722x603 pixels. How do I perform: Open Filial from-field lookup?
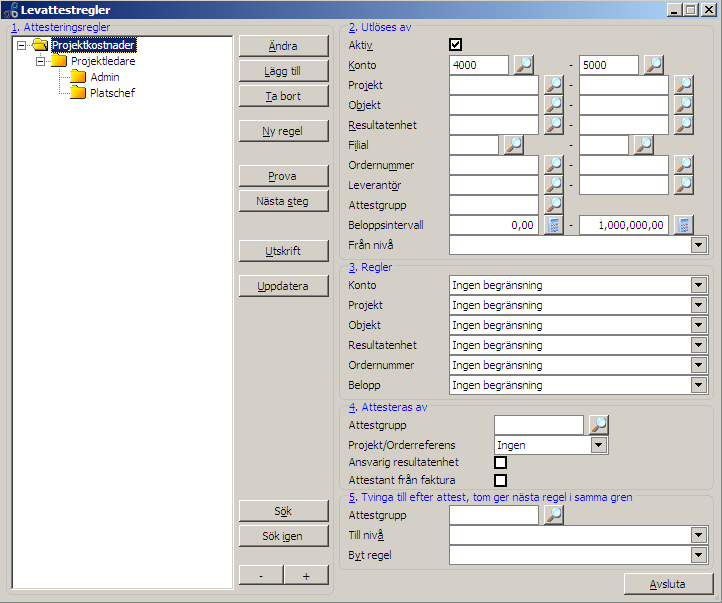pos(513,145)
